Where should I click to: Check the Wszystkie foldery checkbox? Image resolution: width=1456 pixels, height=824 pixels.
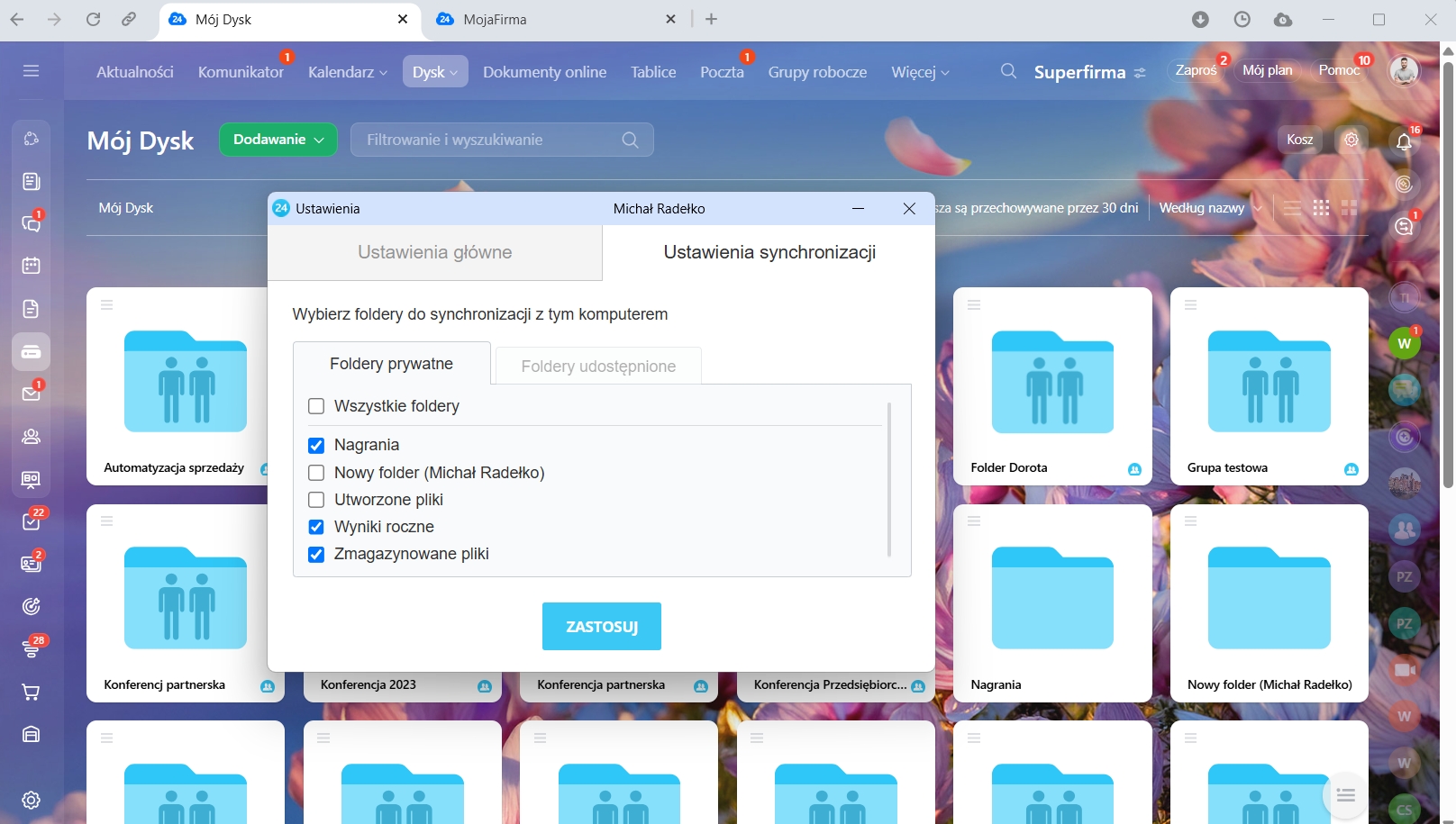pyautogui.click(x=316, y=406)
